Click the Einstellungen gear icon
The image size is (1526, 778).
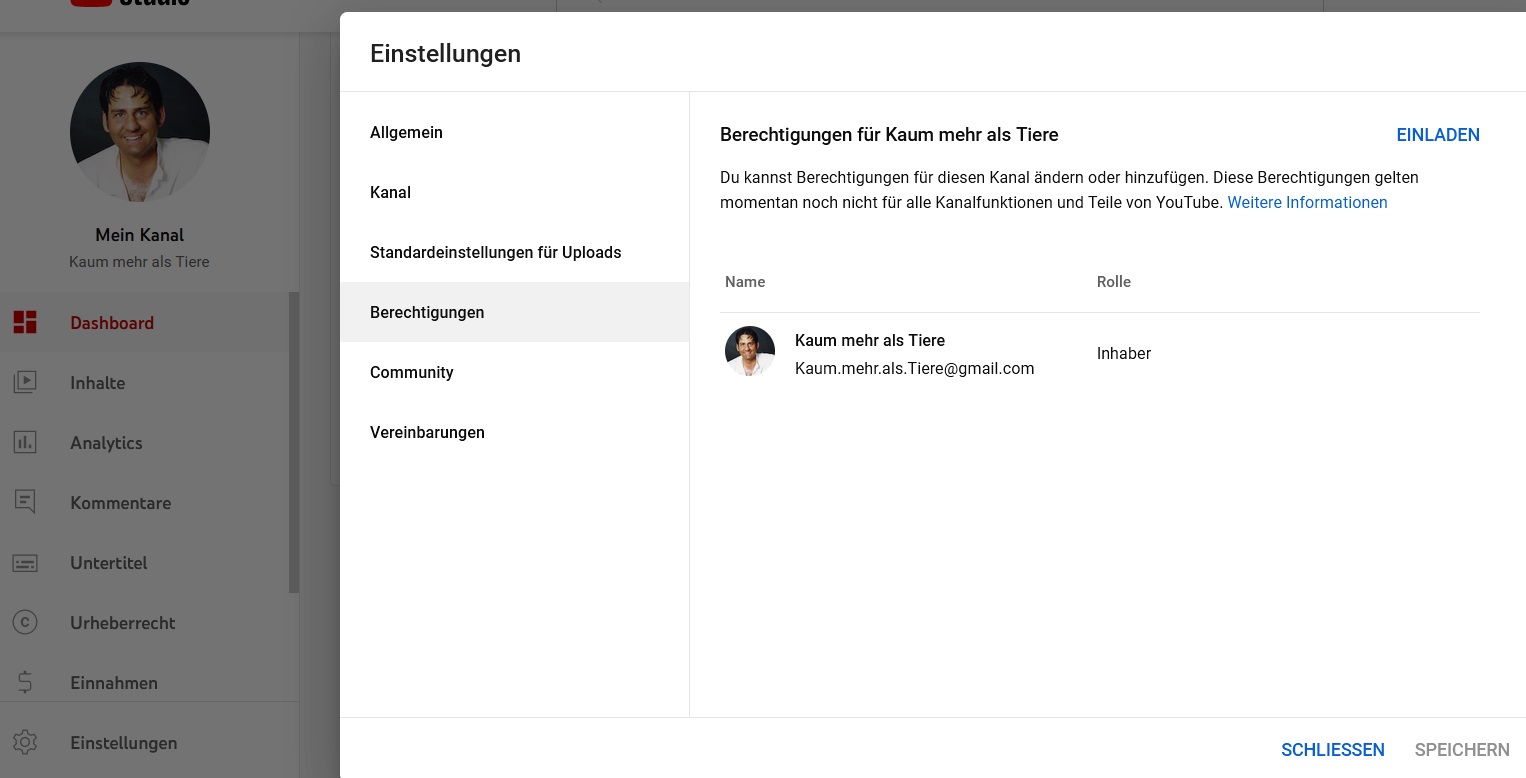click(x=25, y=742)
